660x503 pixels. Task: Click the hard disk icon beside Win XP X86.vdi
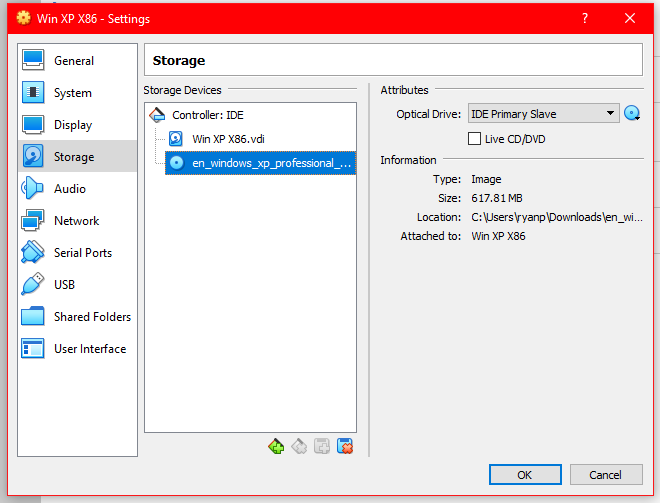[x=176, y=138]
